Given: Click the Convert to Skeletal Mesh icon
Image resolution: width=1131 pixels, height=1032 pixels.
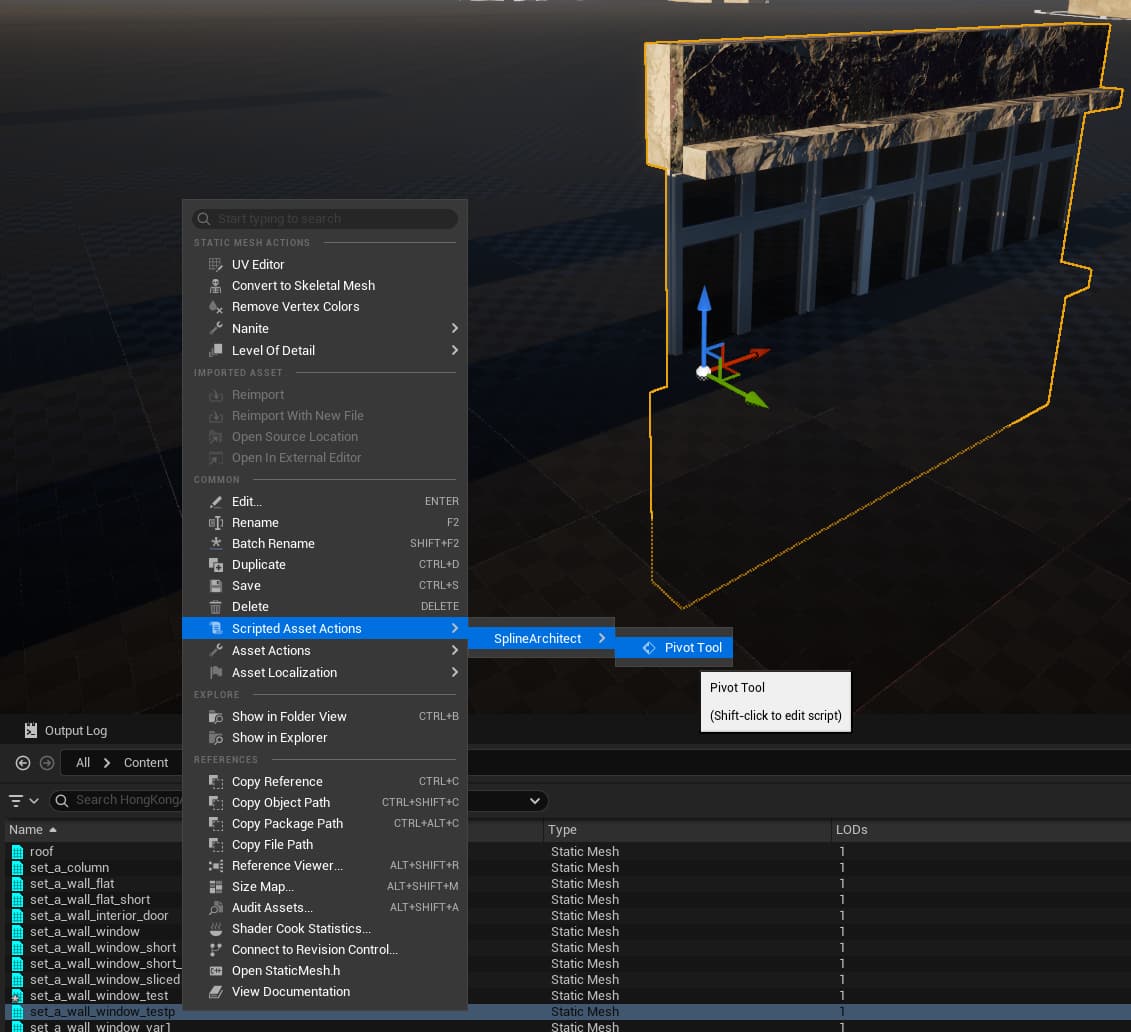Looking at the screenshot, I should point(215,285).
